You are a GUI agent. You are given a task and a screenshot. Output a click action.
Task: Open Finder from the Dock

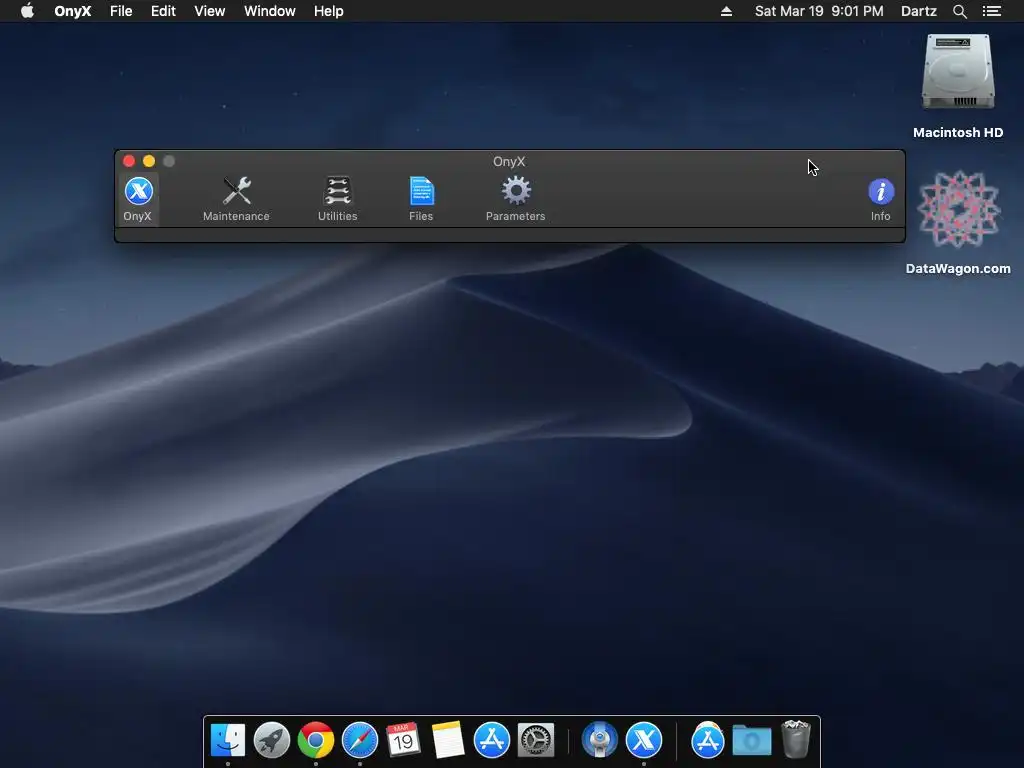[227, 740]
